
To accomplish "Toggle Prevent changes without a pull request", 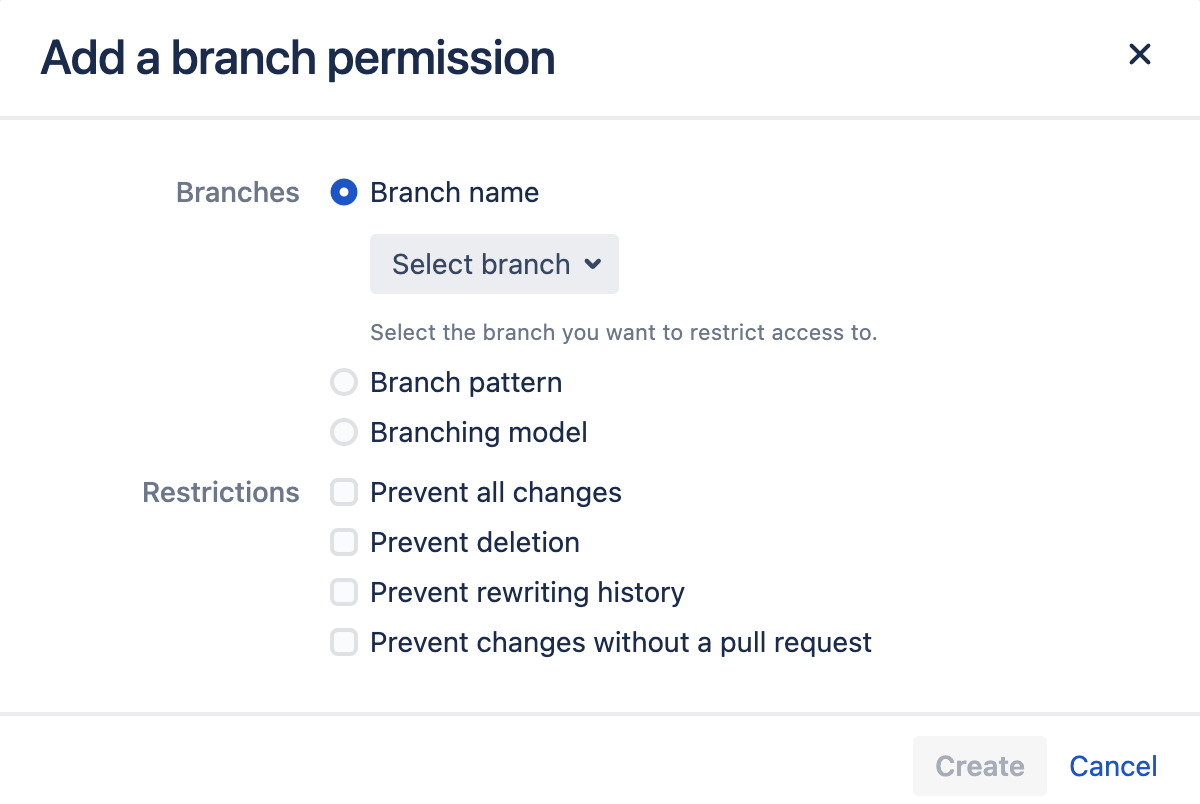I will 344,642.
